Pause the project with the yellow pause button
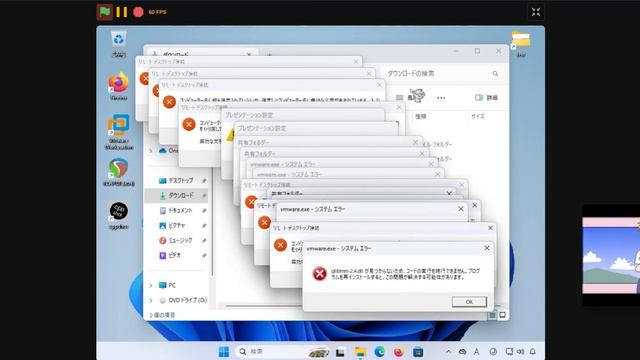Viewport: 640px width, 360px height. pyautogui.click(x=122, y=12)
